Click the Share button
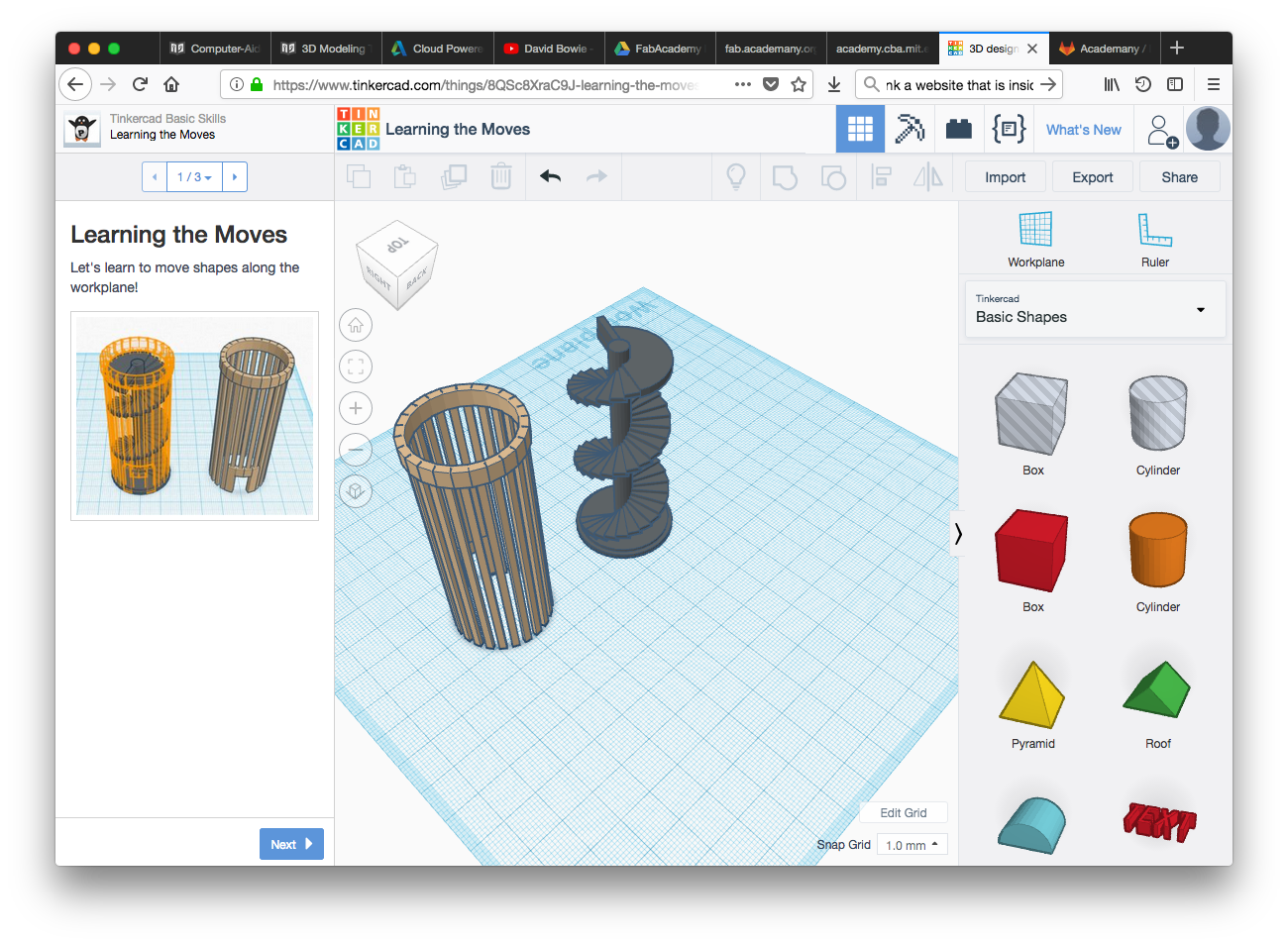 coord(1180,177)
